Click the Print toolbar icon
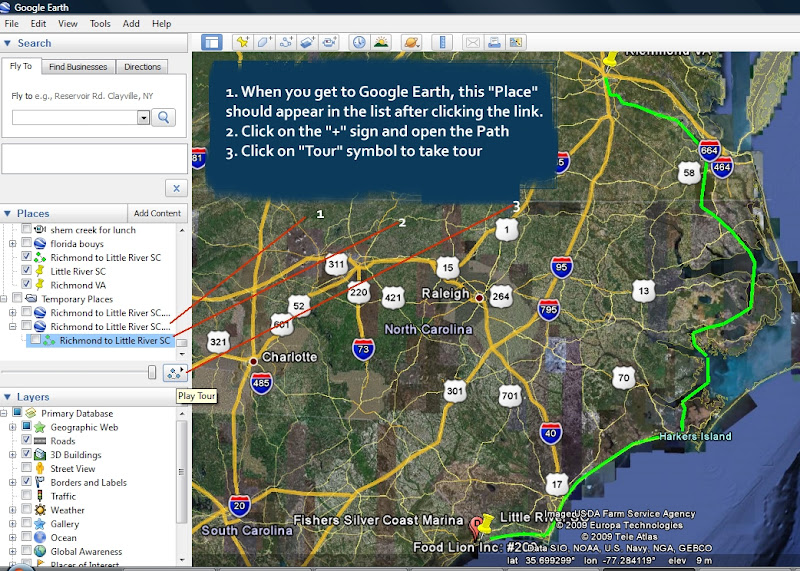 (494, 42)
